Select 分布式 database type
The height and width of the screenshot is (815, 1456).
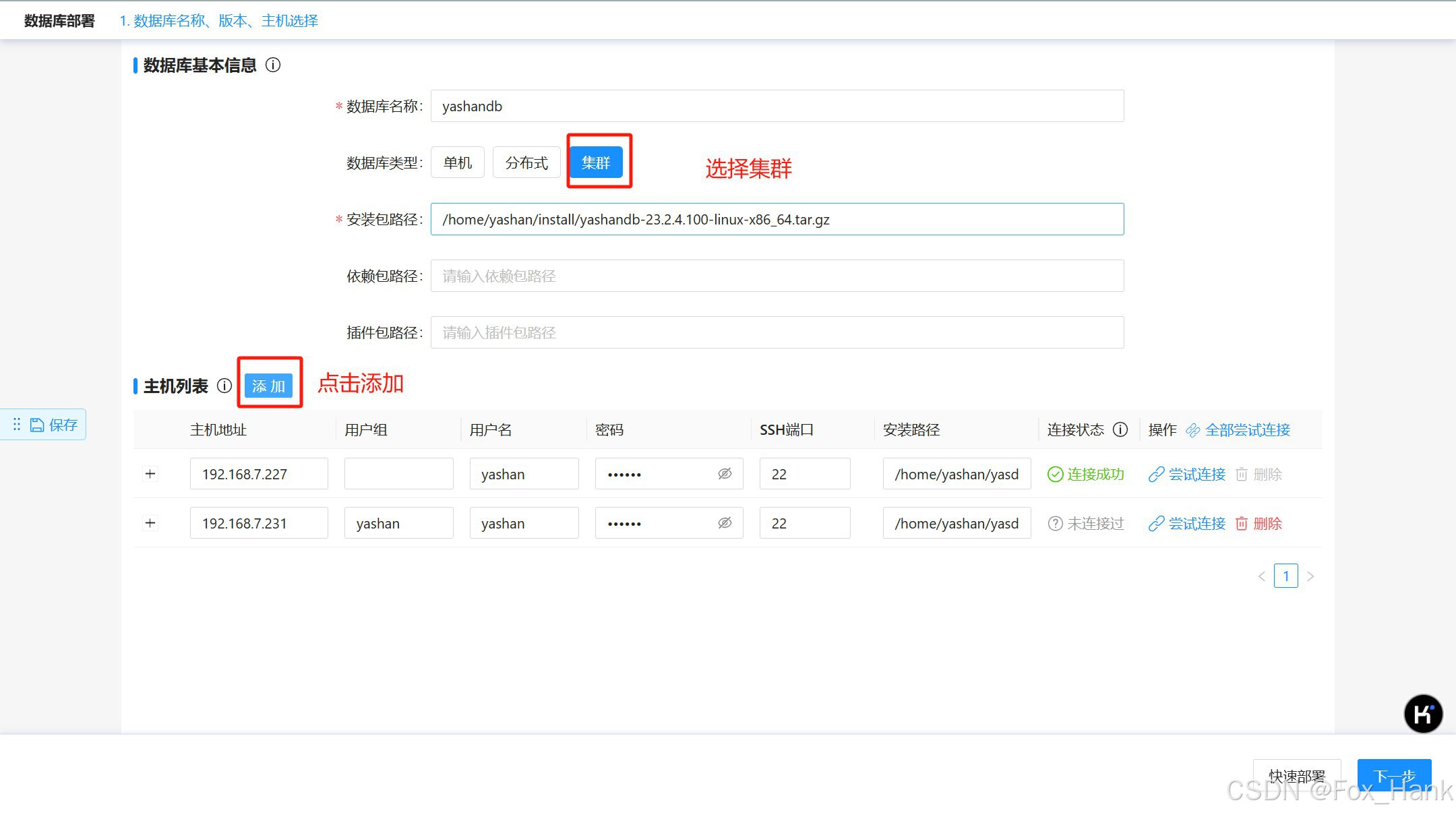pos(526,162)
